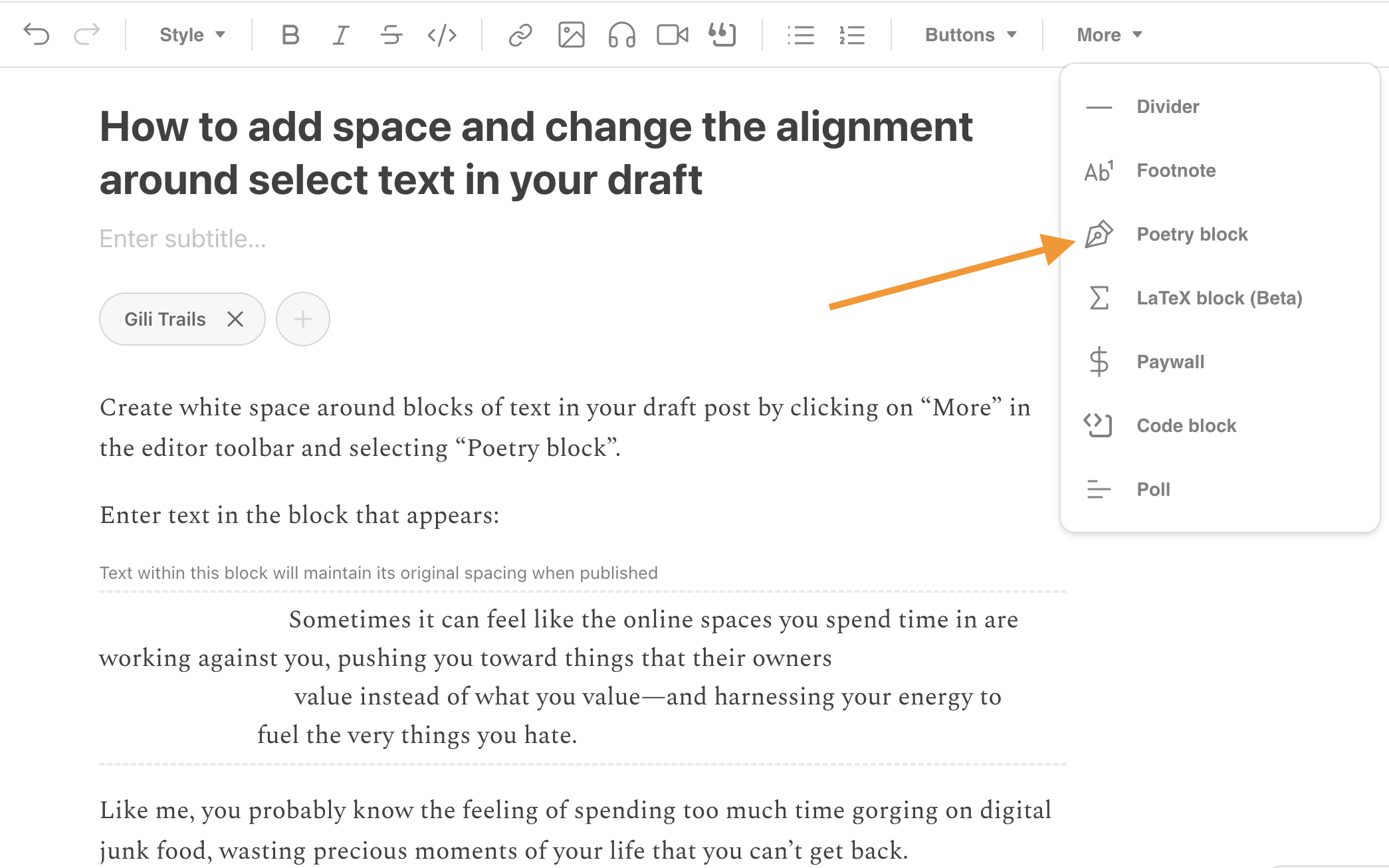Insert a hyperlink

pos(520,35)
